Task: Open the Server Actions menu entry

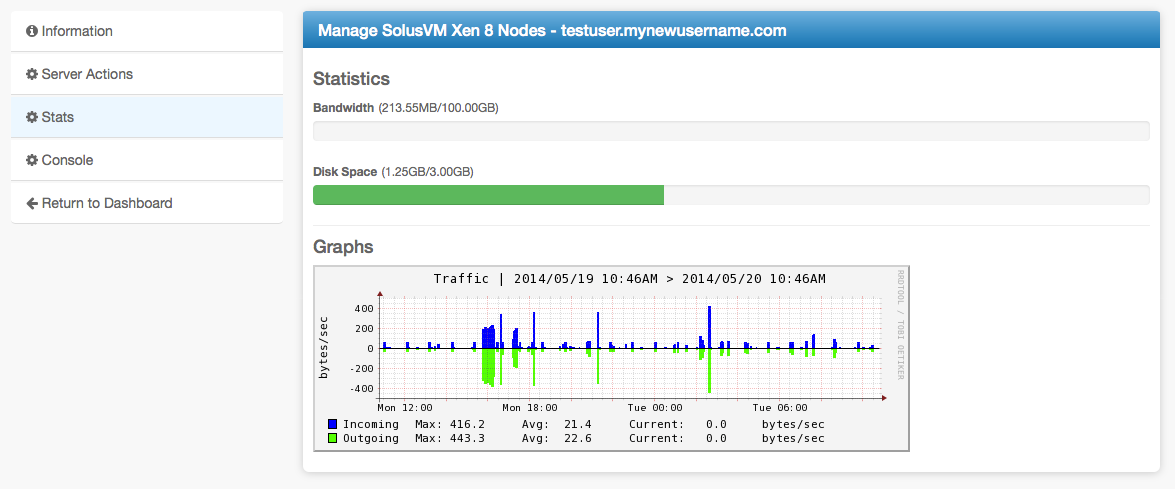Action: click(x=87, y=74)
